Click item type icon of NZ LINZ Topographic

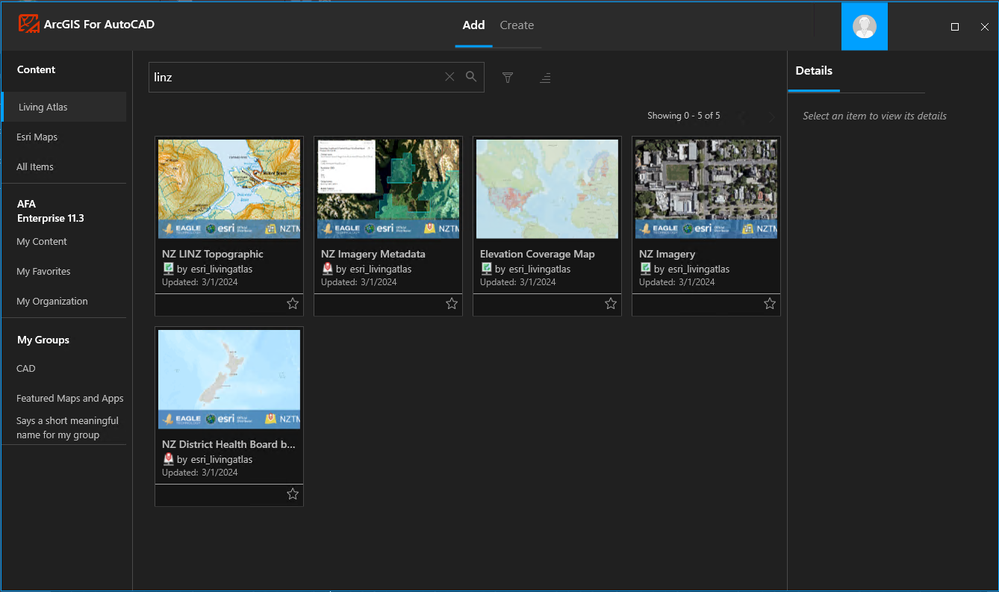(168, 268)
